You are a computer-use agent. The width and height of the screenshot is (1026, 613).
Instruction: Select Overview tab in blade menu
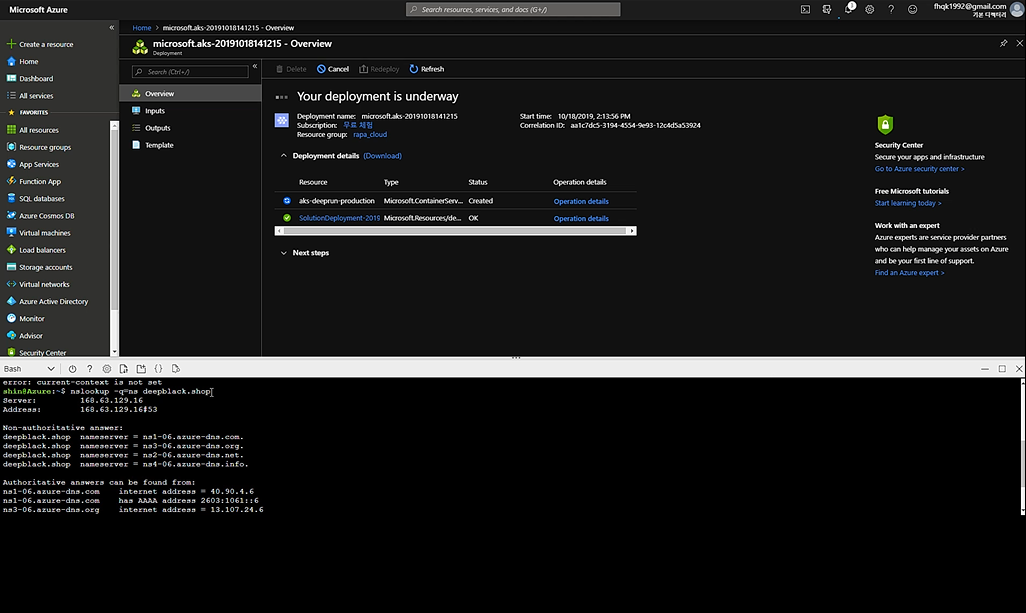click(x=190, y=94)
